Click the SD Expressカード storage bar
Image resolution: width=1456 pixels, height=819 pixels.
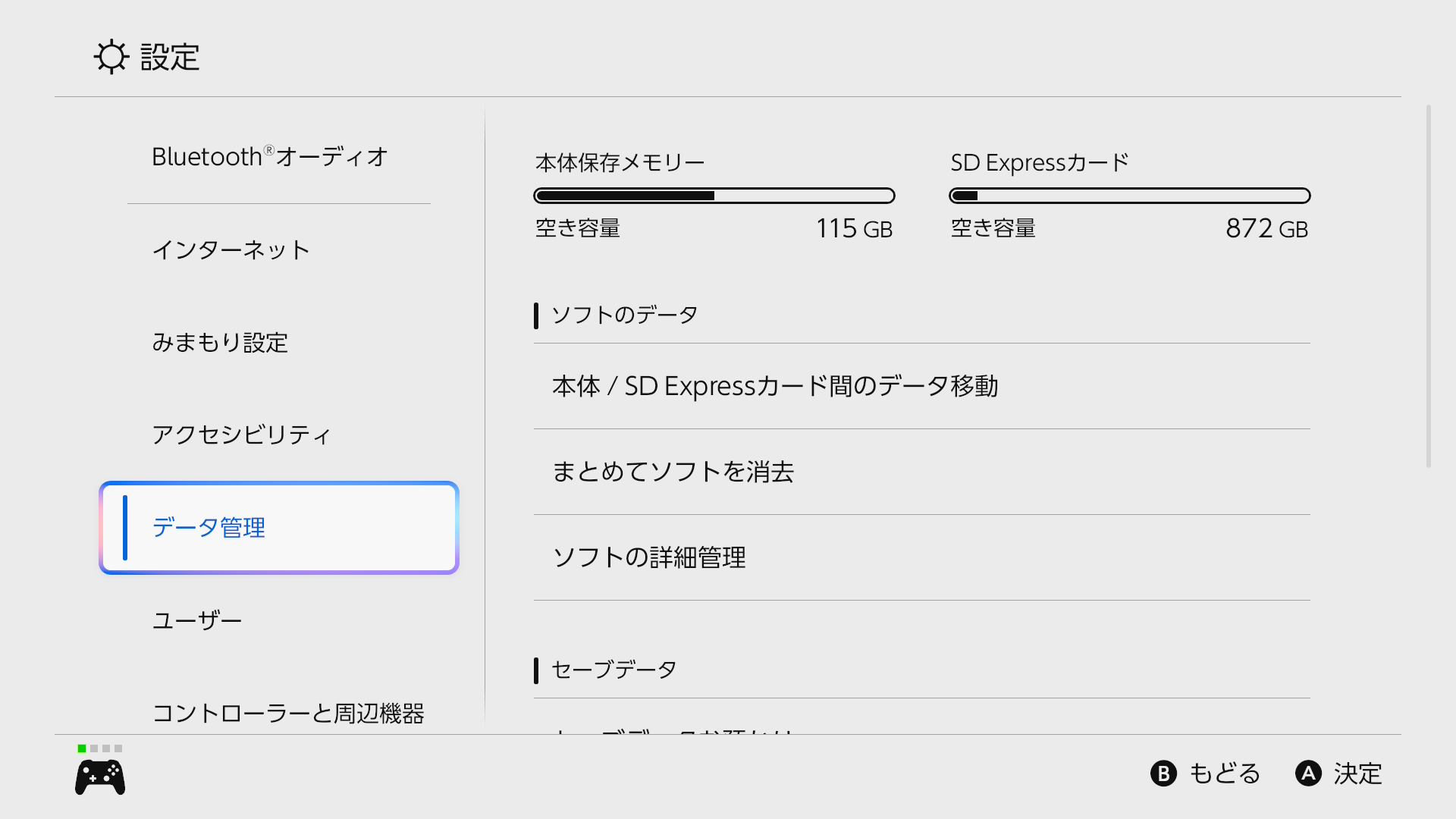[1129, 196]
